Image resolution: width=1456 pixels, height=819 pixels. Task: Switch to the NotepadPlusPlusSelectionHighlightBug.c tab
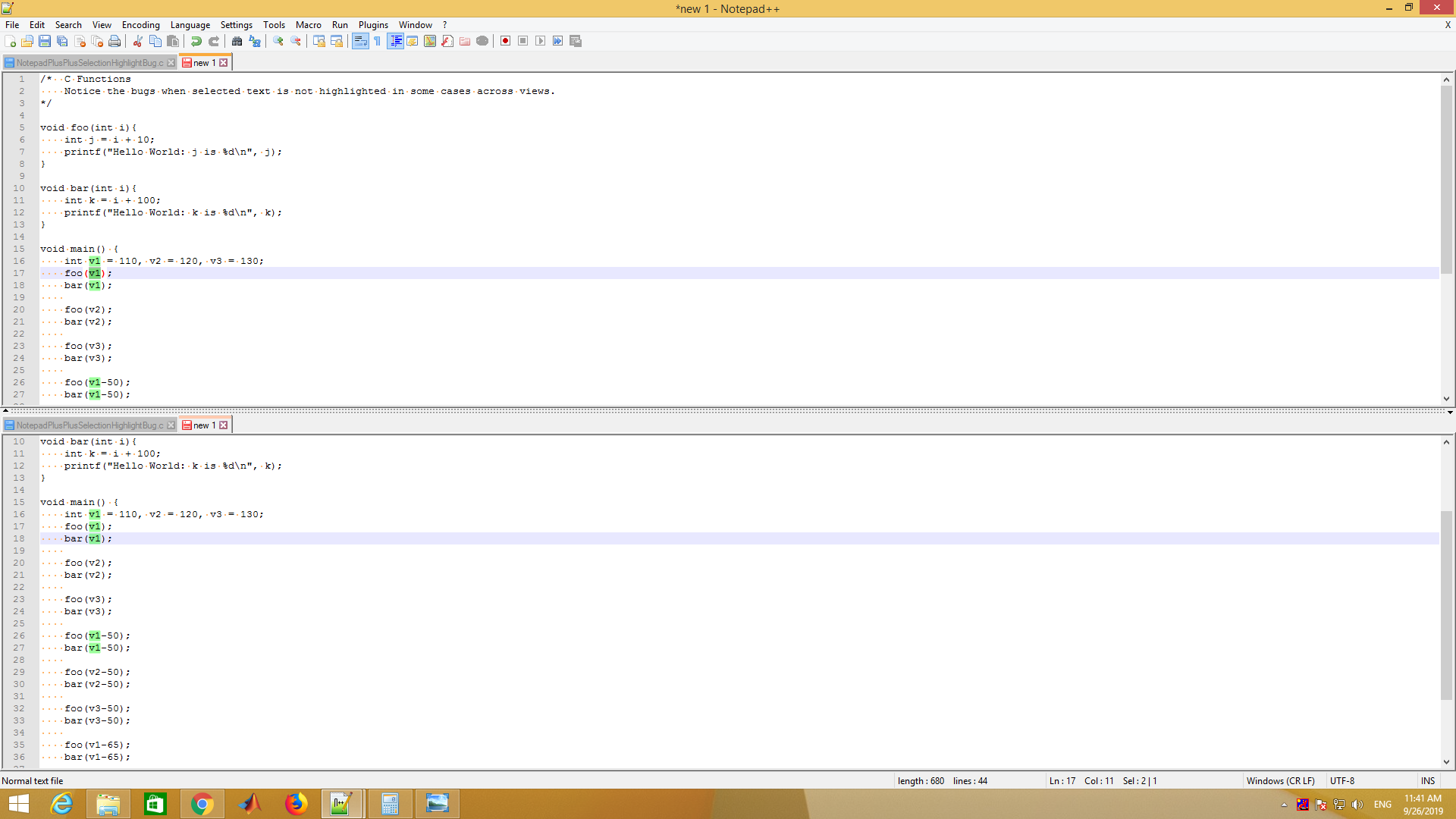pyautogui.click(x=89, y=62)
